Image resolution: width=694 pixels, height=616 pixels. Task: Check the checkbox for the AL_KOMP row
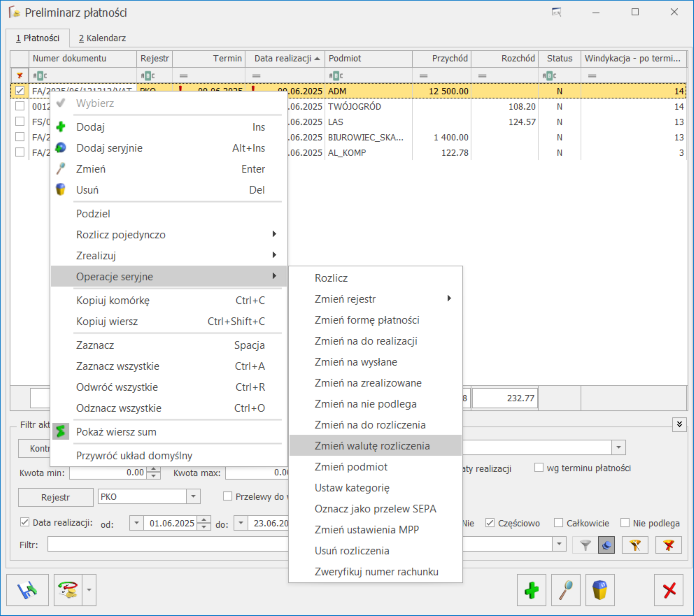19,152
